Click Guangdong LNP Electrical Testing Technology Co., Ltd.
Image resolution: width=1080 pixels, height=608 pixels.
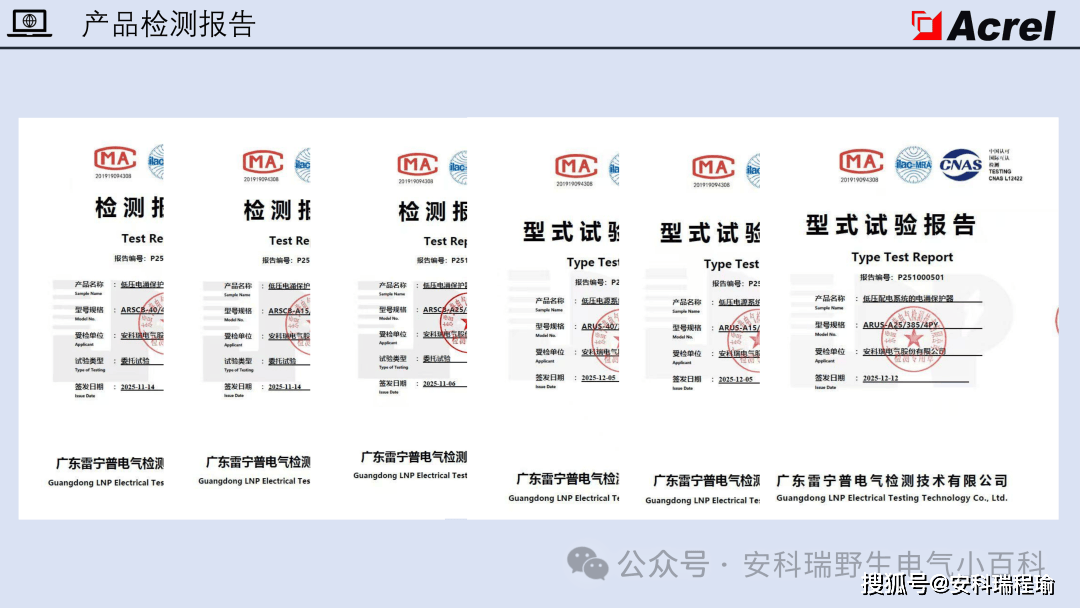891,498
